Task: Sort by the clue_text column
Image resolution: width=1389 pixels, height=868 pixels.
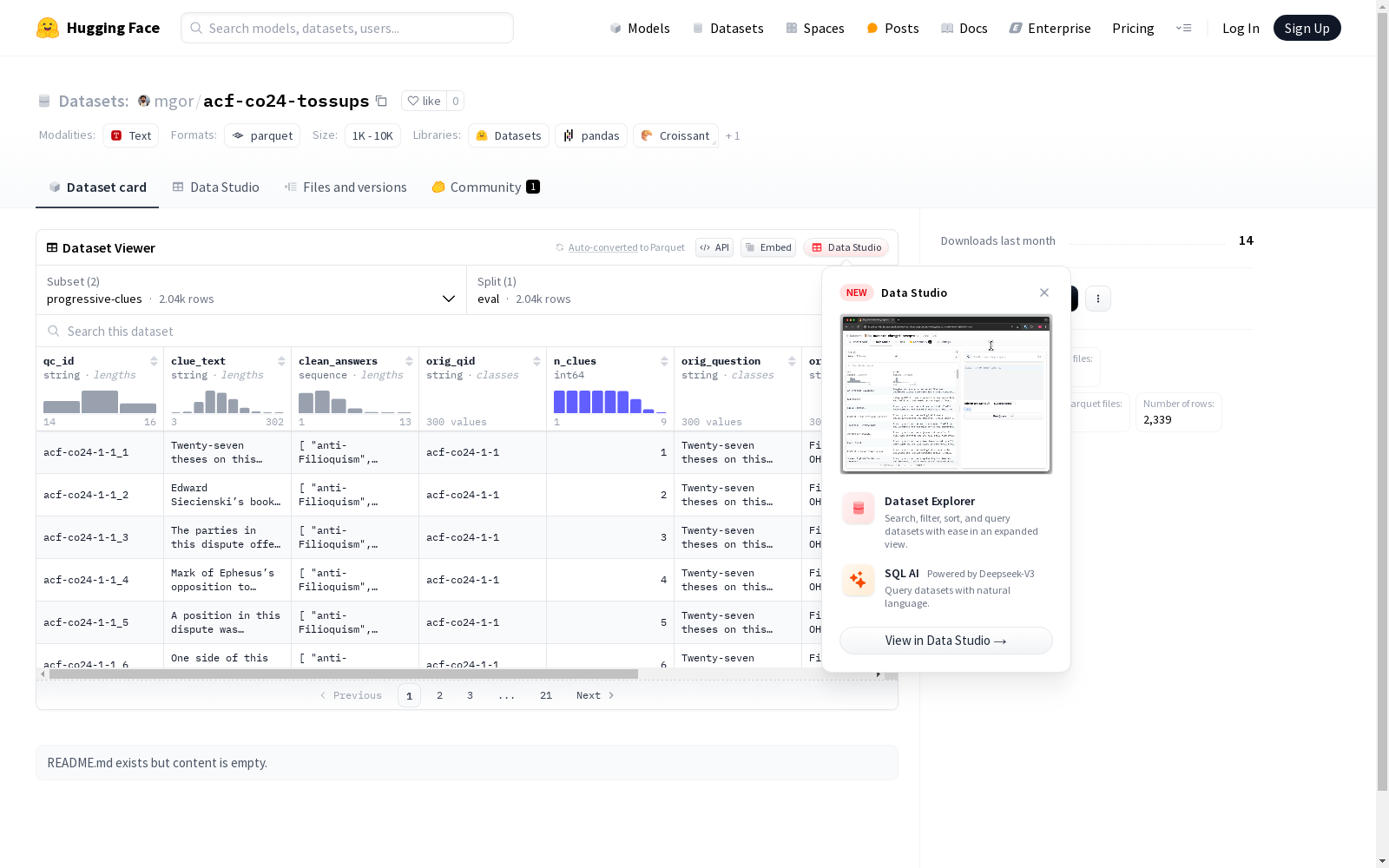Action: [x=281, y=361]
